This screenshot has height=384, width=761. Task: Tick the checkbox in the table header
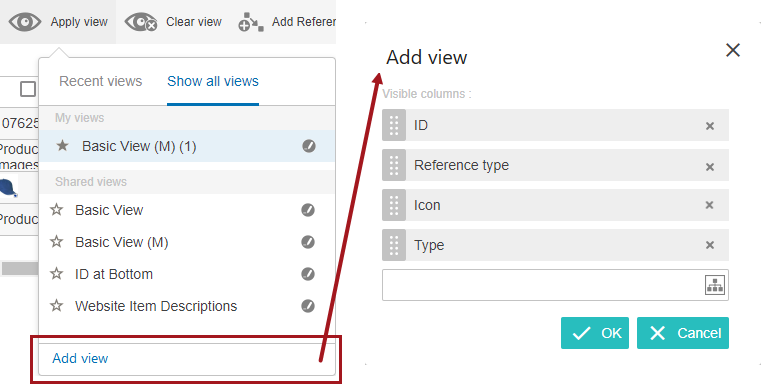point(28,89)
